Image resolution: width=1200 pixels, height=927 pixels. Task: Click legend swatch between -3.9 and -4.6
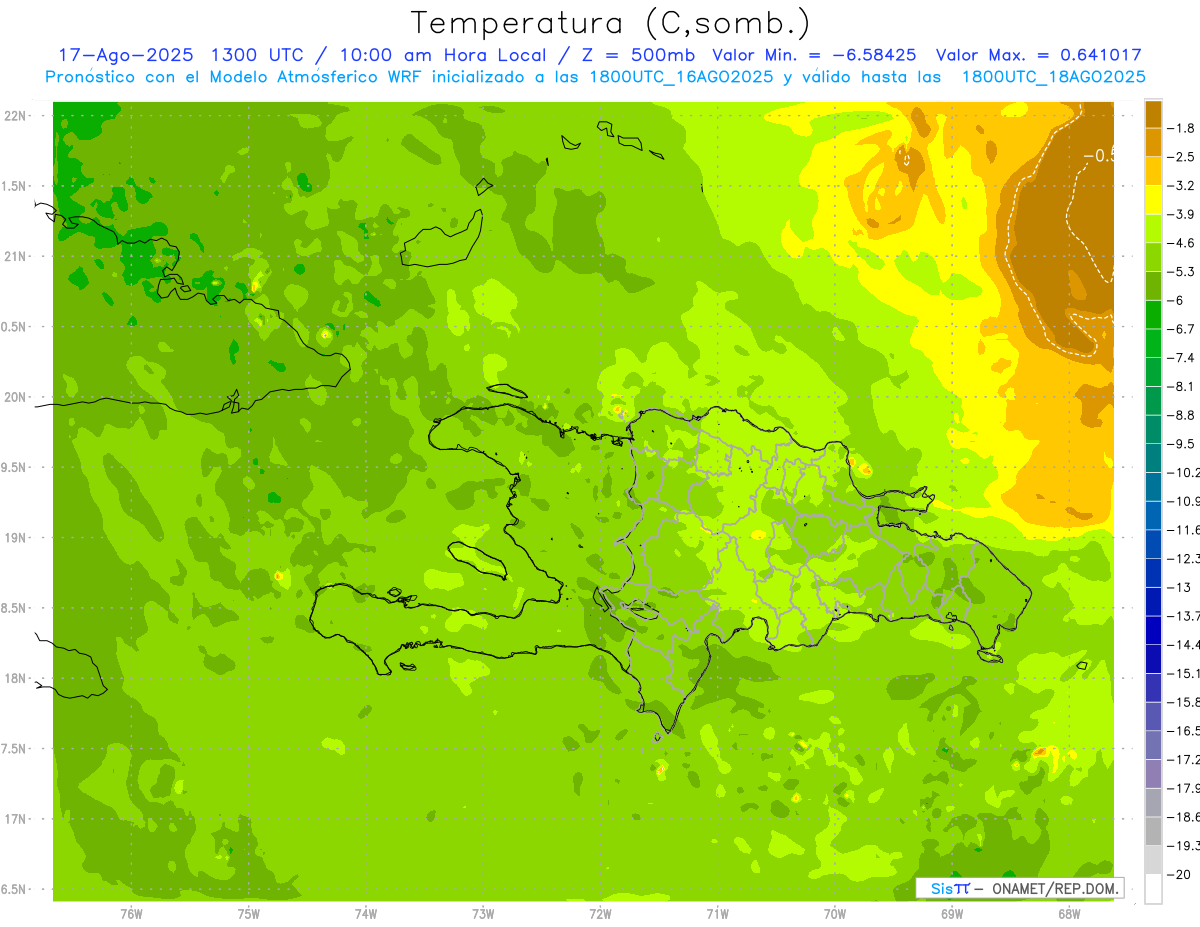click(x=1153, y=228)
